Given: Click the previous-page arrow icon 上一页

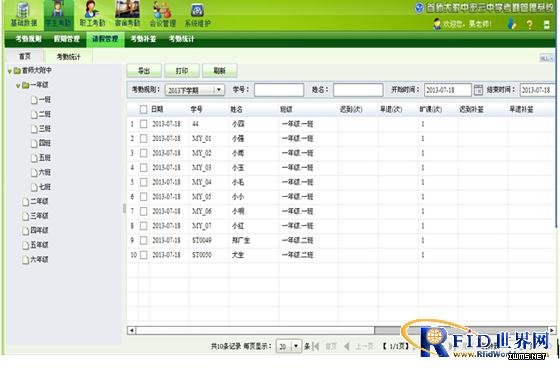Looking at the screenshot, I should 346,346.
